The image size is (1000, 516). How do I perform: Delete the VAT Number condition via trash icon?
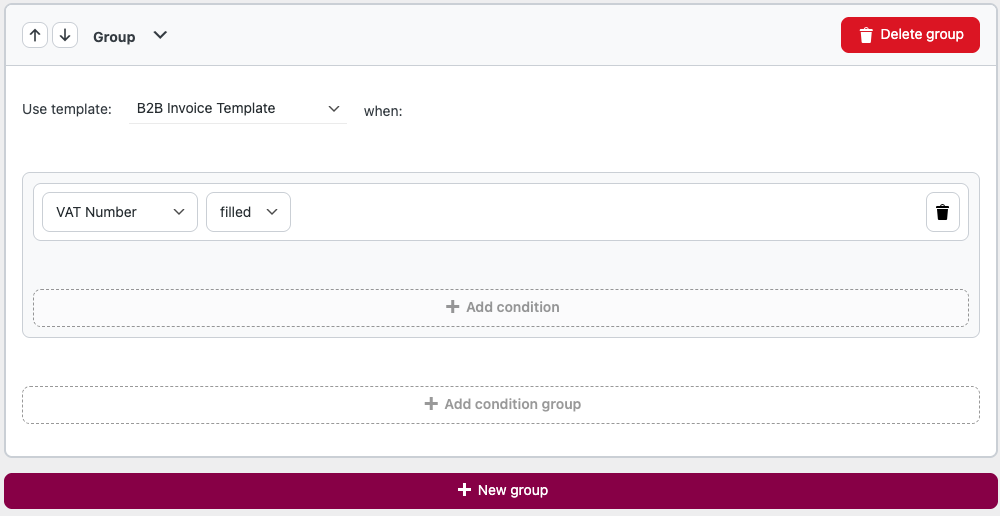pyautogui.click(x=943, y=212)
